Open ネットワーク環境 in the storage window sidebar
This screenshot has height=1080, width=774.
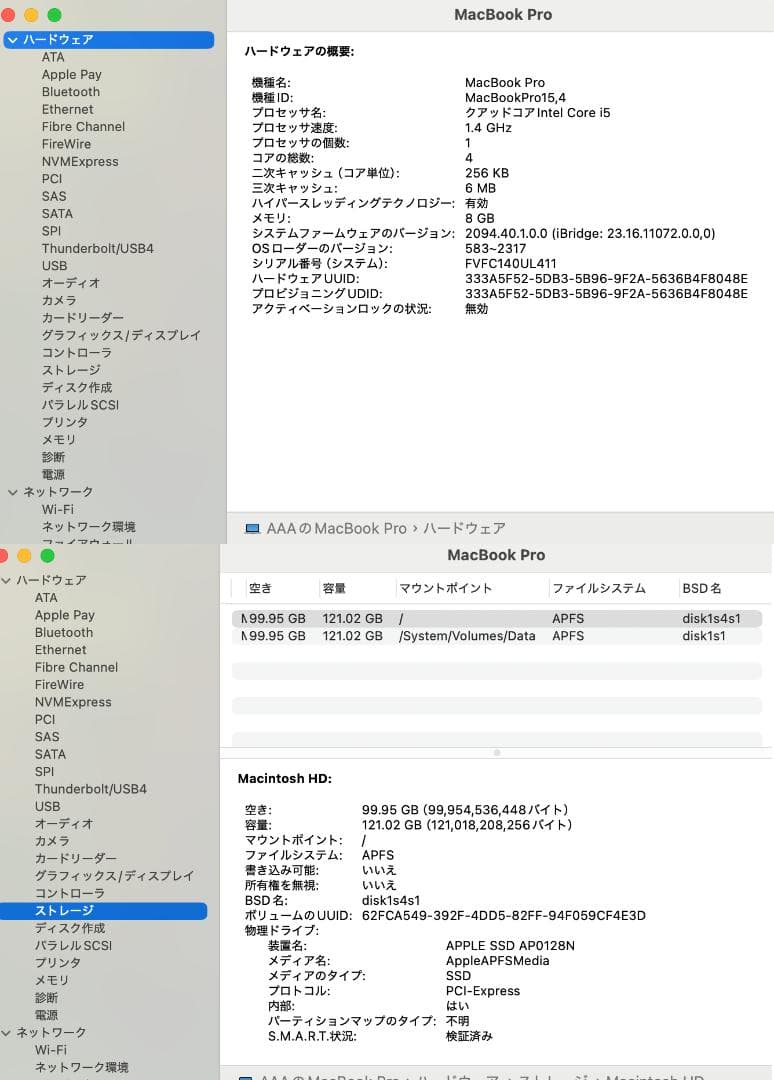(x=81, y=1067)
